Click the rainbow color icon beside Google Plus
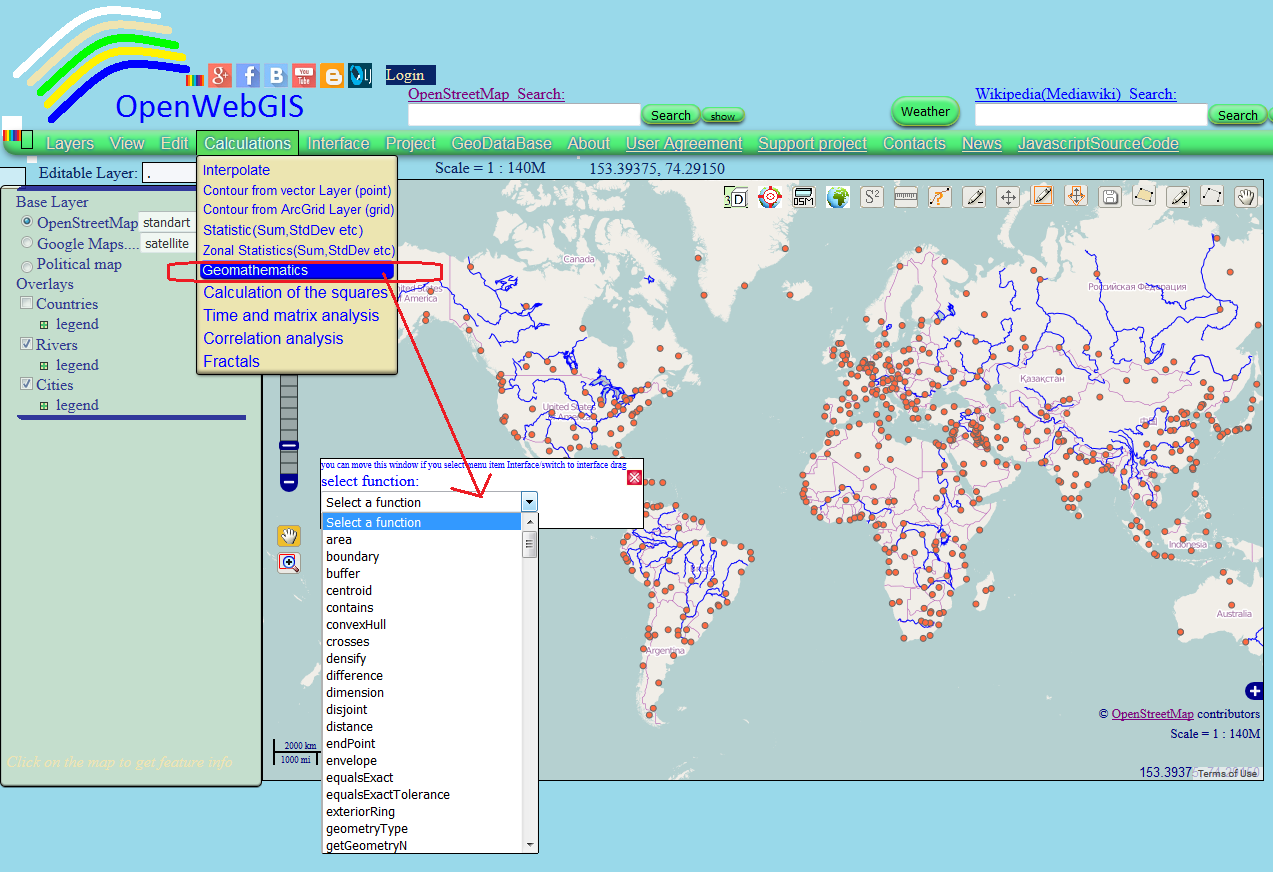Screen dimensions: 1273x872 tap(195, 80)
